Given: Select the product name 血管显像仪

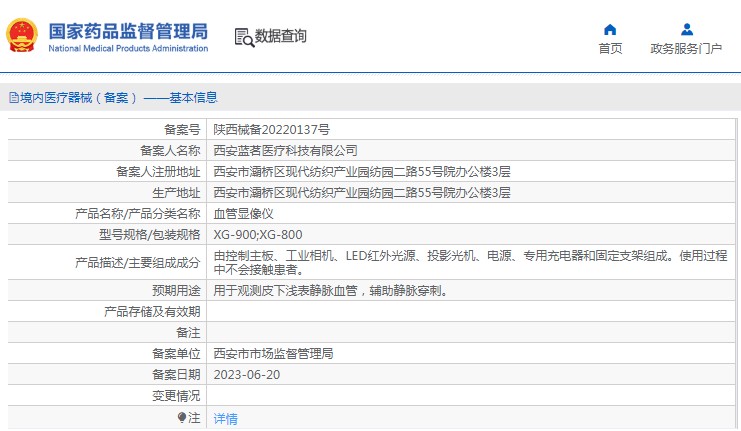Looking at the screenshot, I should click(x=243, y=214).
